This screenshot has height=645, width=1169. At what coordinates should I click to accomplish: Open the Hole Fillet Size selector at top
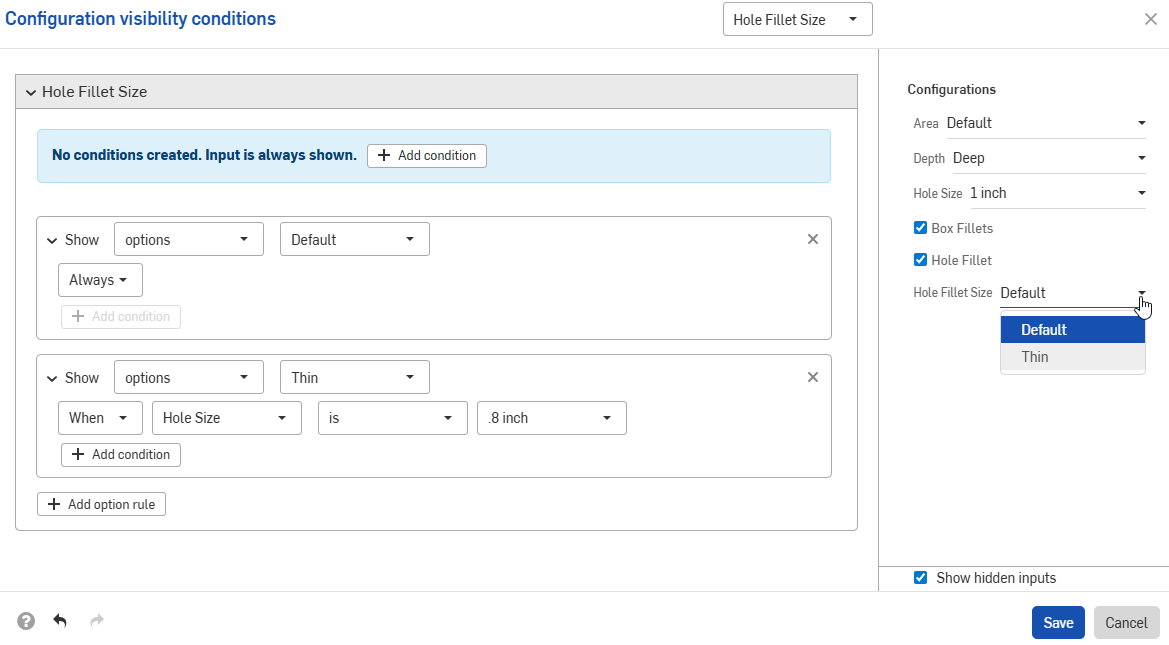(797, 18)
